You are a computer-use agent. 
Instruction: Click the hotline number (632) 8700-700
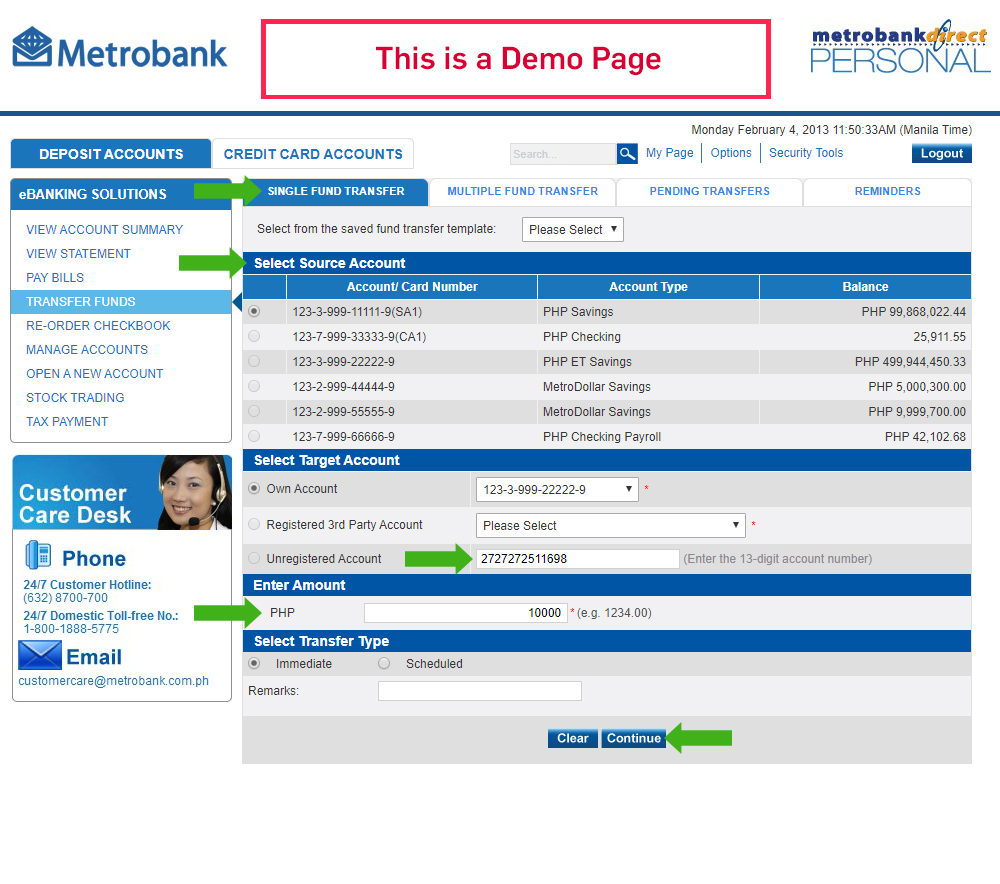pyautogui.click(x=66, y=598)
